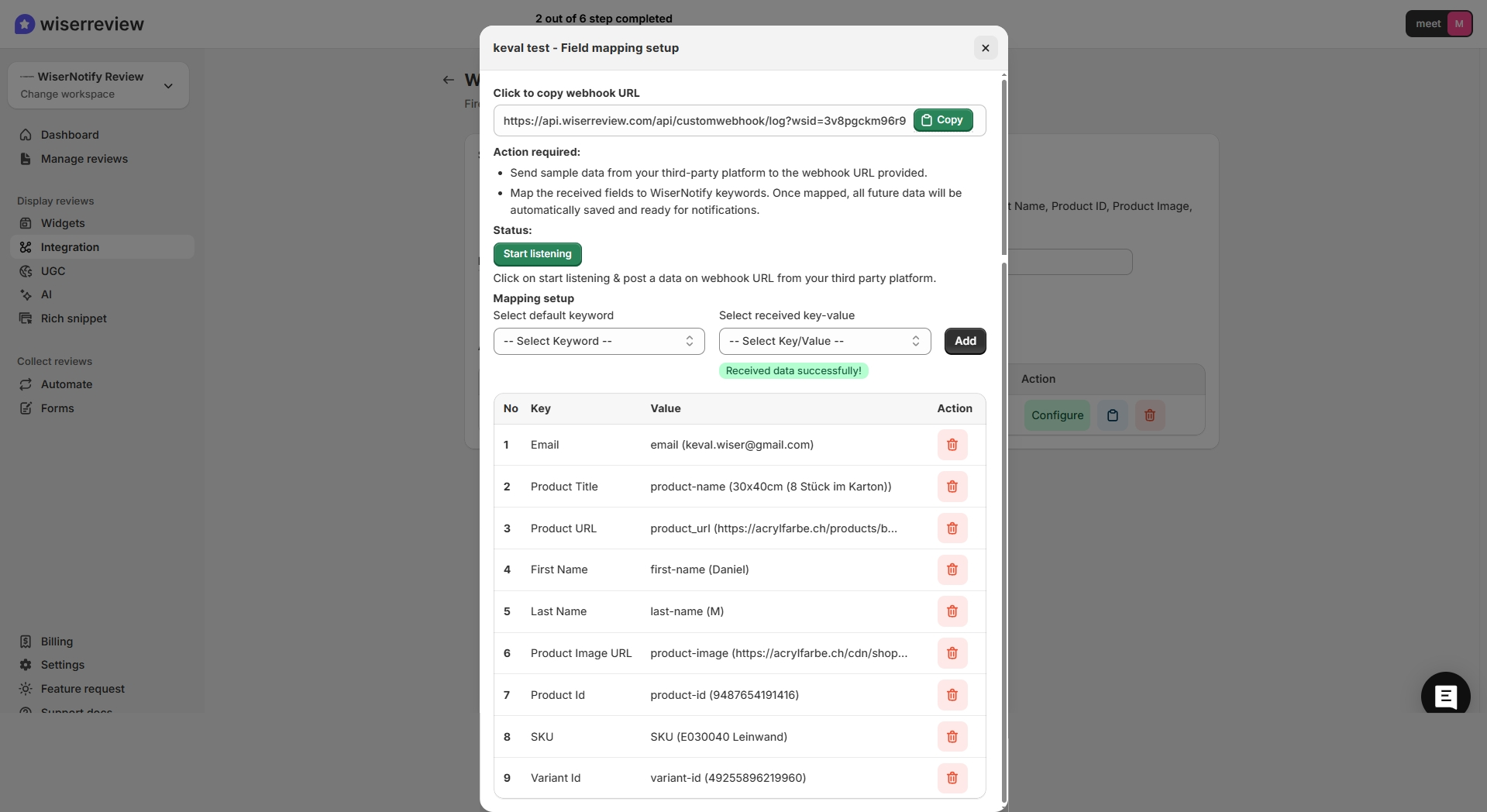Open the Select Keyword dropdown
The width and height of the screenshot is (1487, 812).
[598, 341]
